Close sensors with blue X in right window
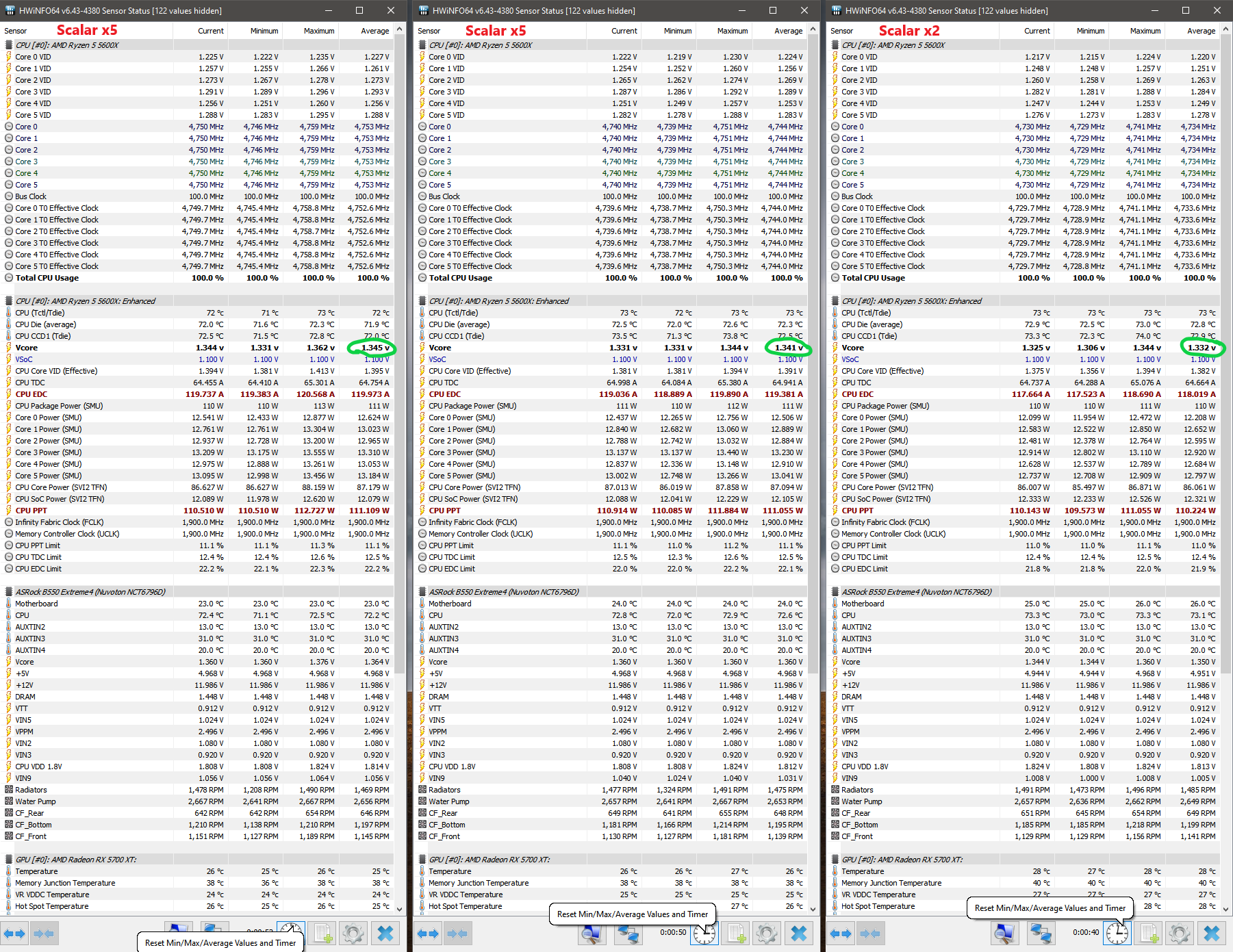 coord(1212,934)
